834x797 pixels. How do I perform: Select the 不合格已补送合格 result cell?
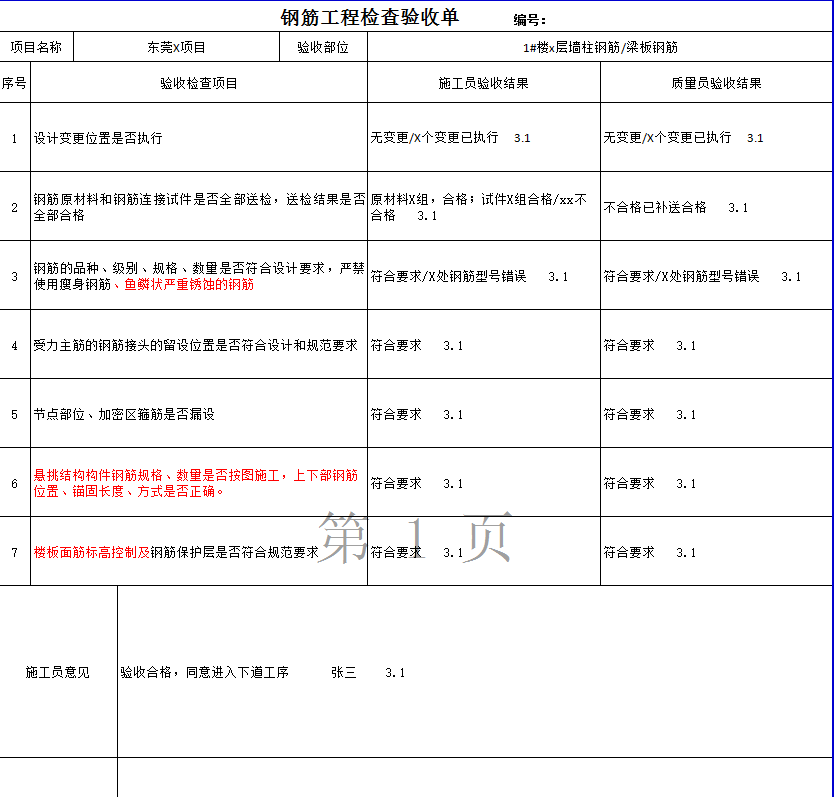click(716, 207)
